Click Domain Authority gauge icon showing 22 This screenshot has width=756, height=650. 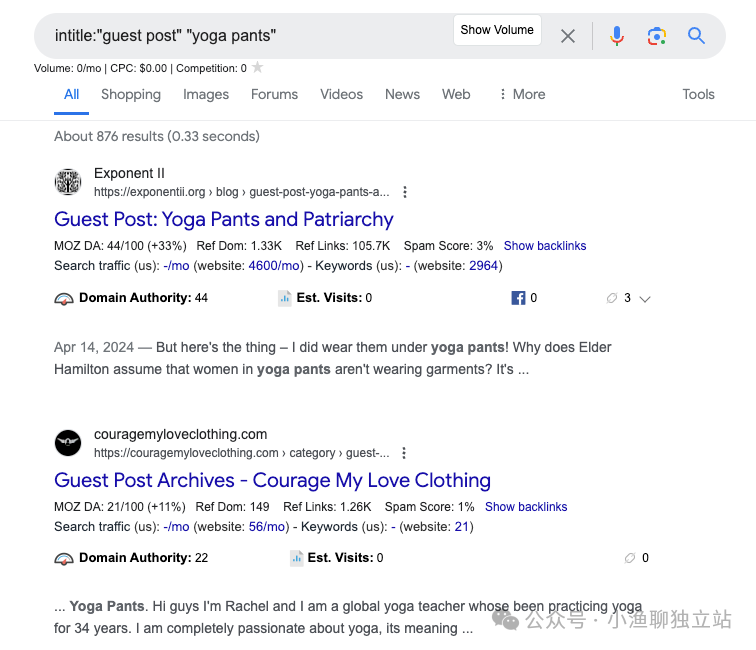[x=64, y=559]
